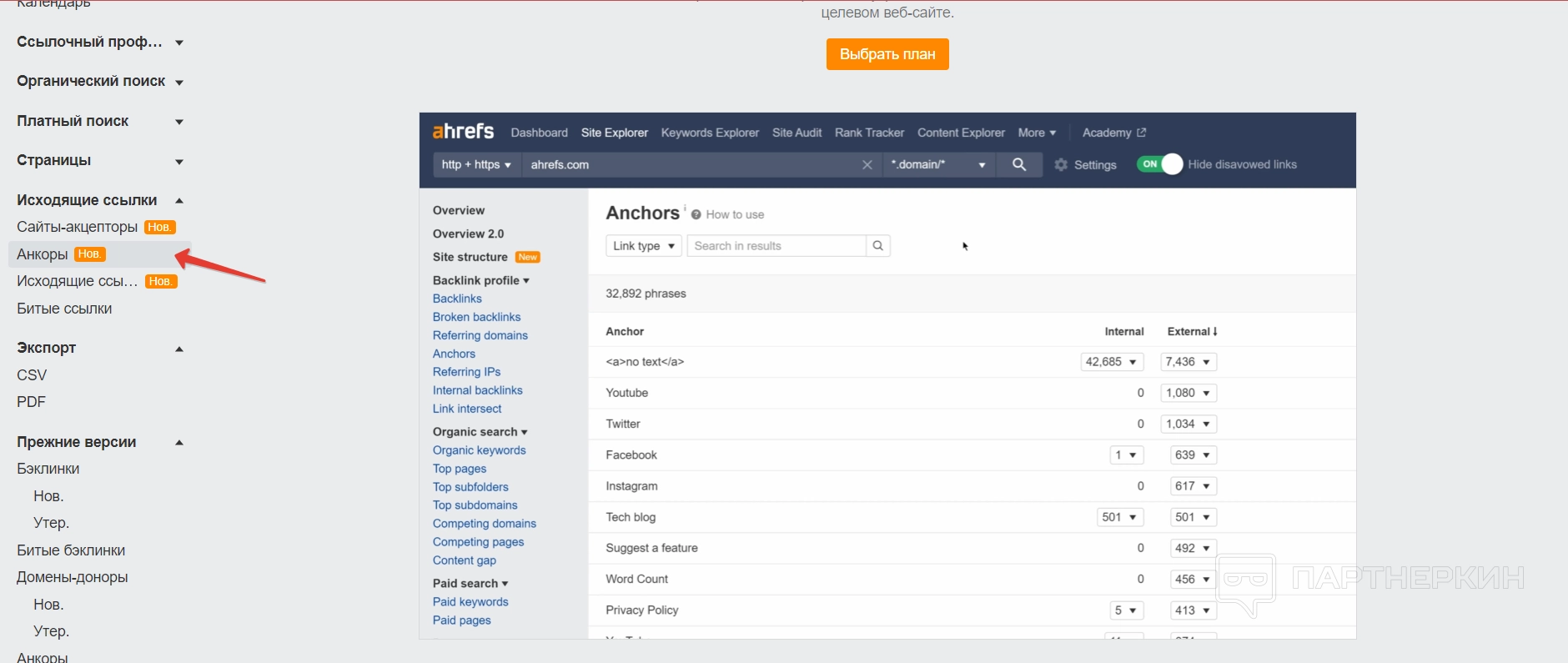The height and width of the screenshot is (663, 1568).
Task: Open the 7,436 external links dropdown
Action: pos(1189,362)
